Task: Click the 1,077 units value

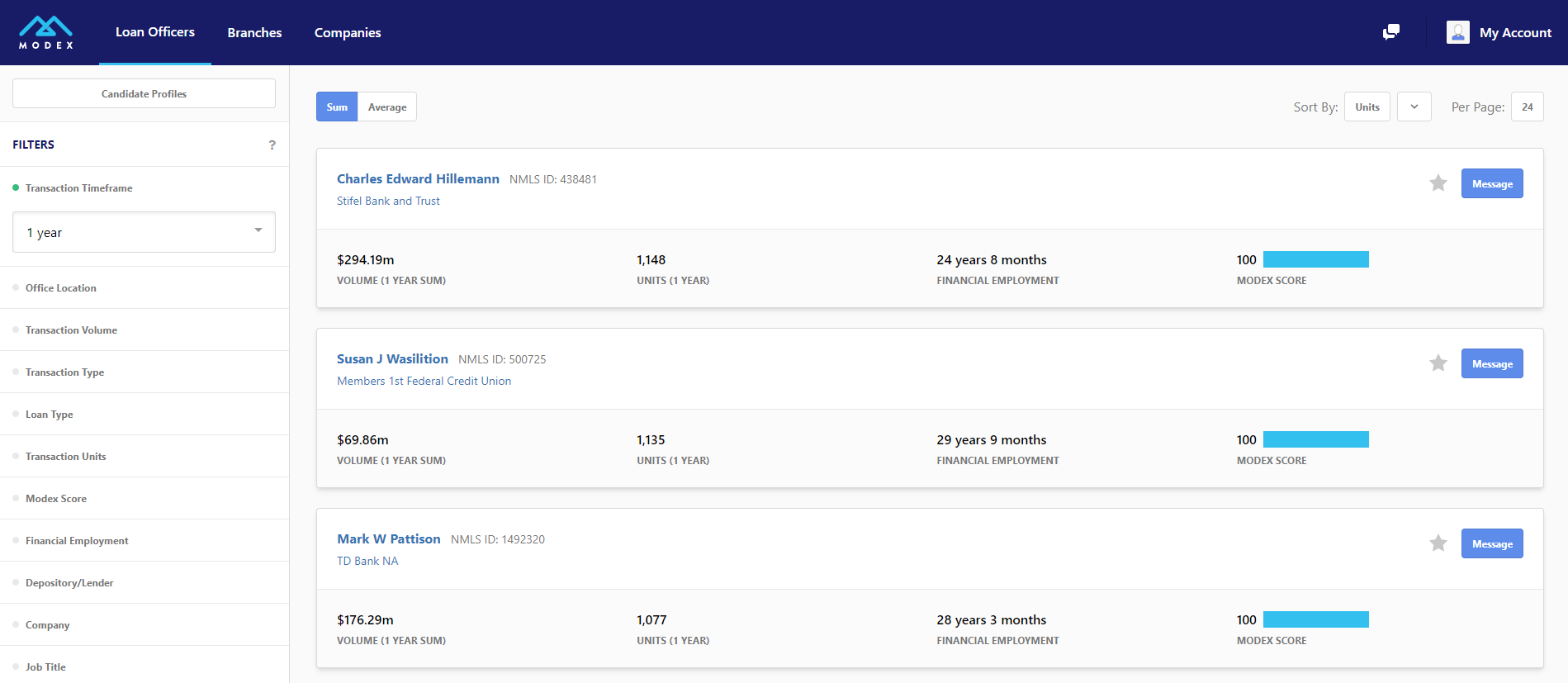Action: click(x=651, y=619)
